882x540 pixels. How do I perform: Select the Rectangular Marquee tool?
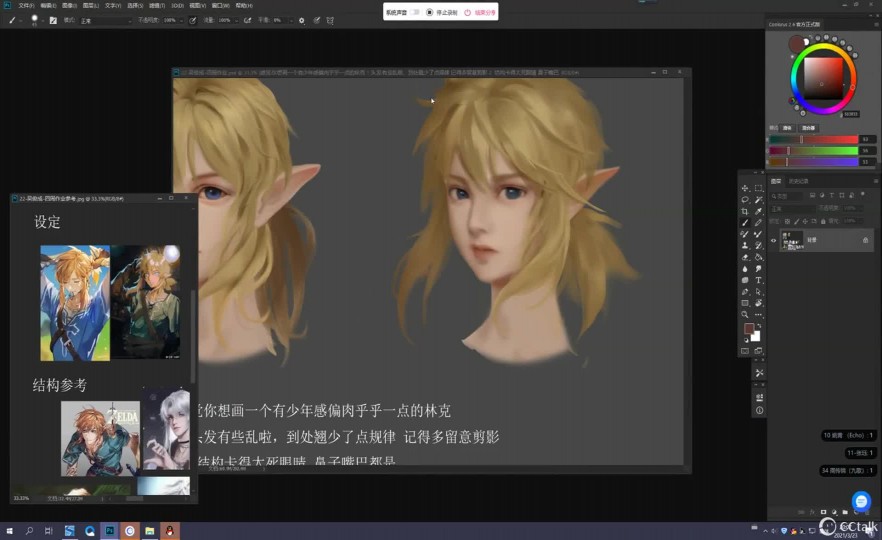point(758,188)
